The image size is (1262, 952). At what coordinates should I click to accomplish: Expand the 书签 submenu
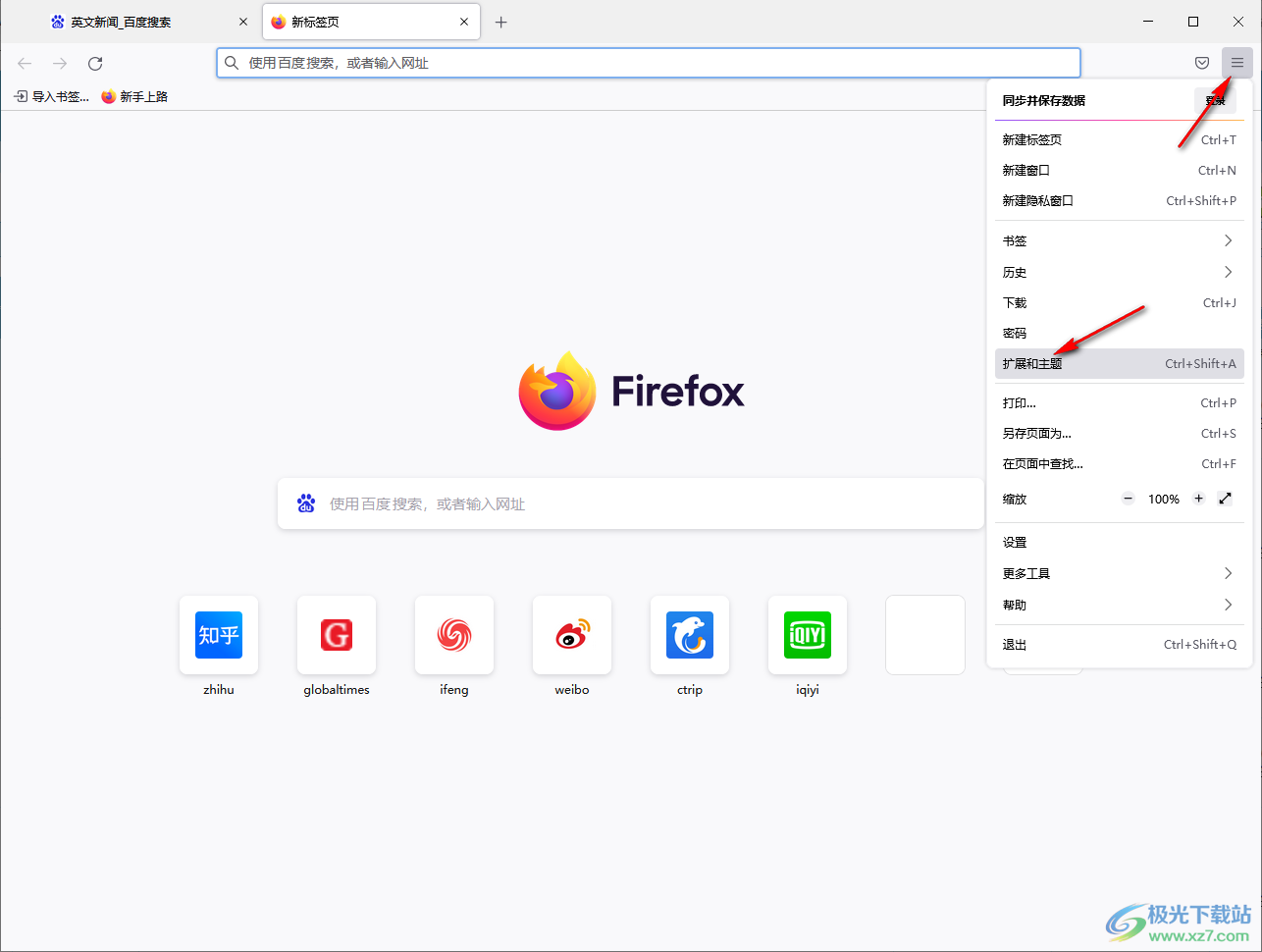pos(1120,240)
